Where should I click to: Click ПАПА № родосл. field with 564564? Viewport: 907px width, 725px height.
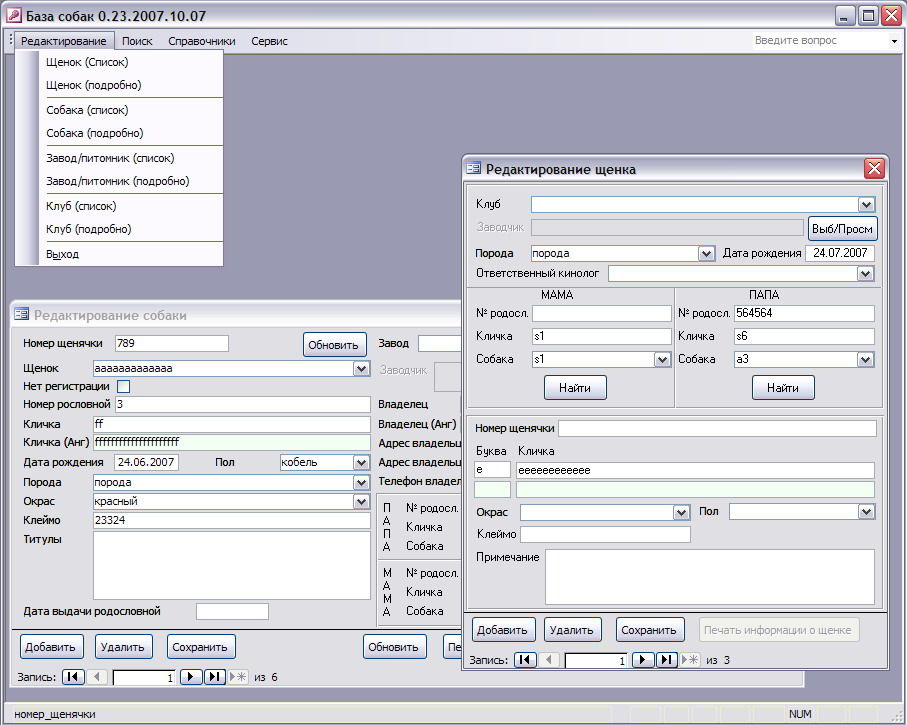(x=804, y=313)
